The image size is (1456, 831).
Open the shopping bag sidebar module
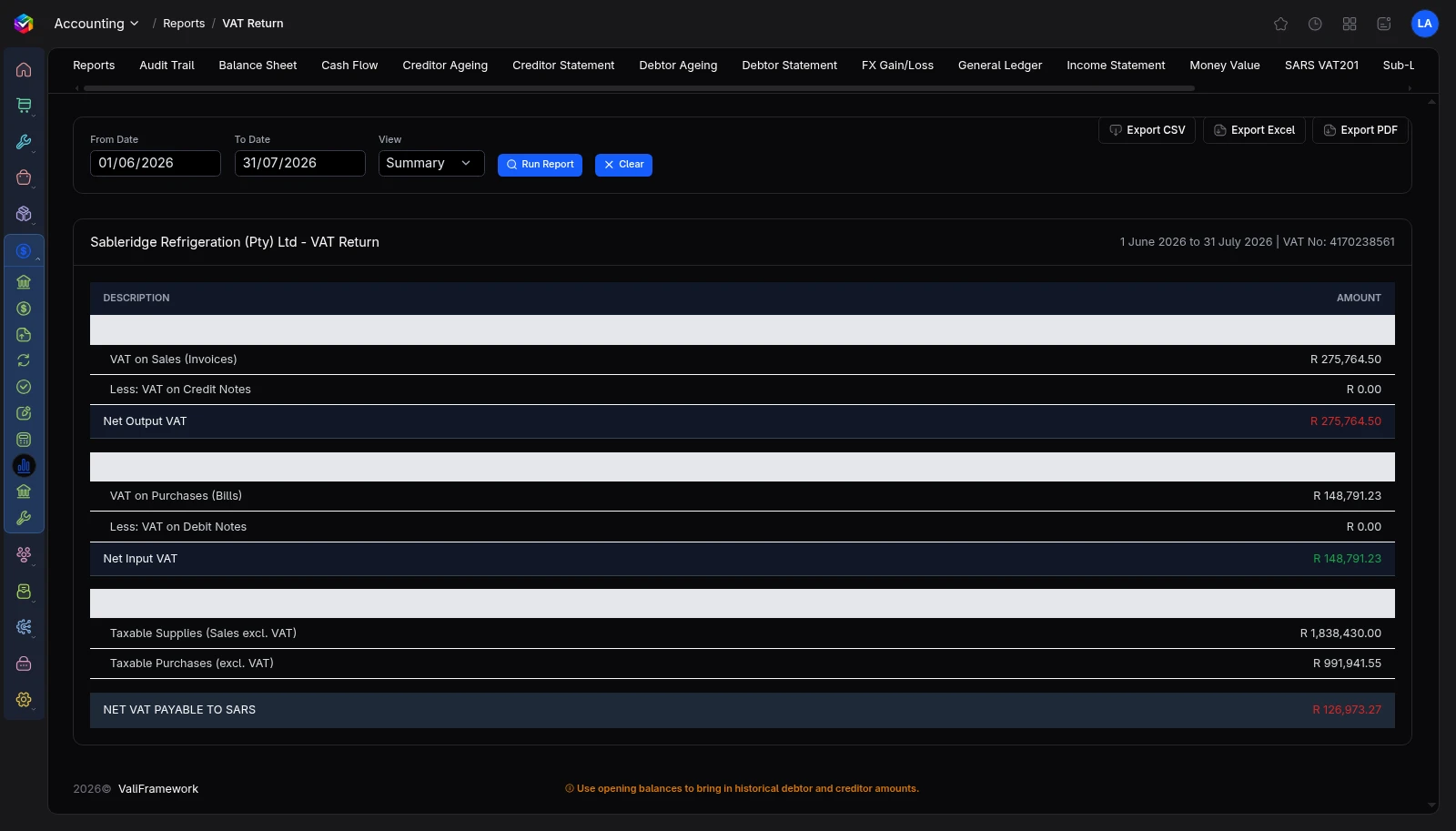(x=24, y=177)
